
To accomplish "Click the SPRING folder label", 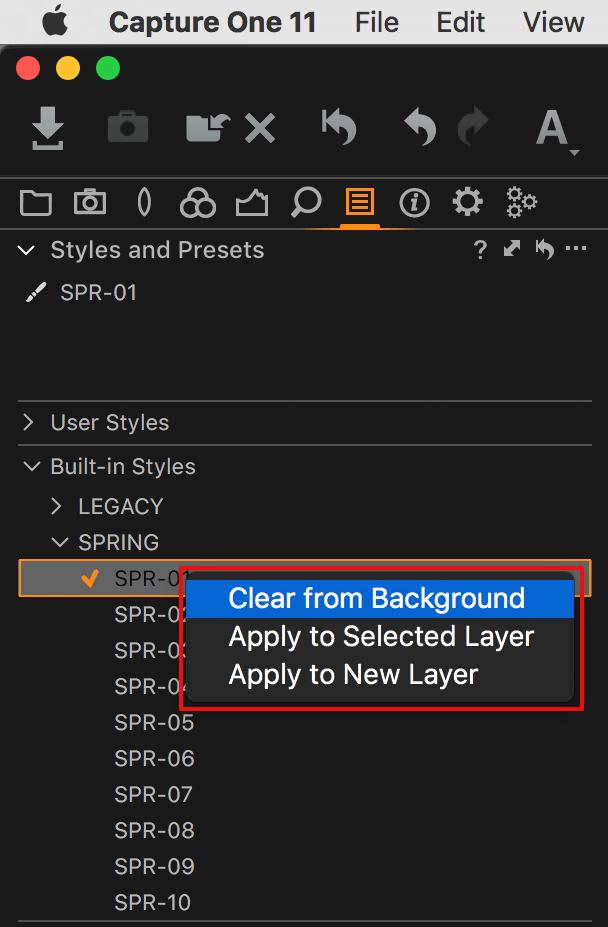I will pyautogui.click(x=119, y=542).
